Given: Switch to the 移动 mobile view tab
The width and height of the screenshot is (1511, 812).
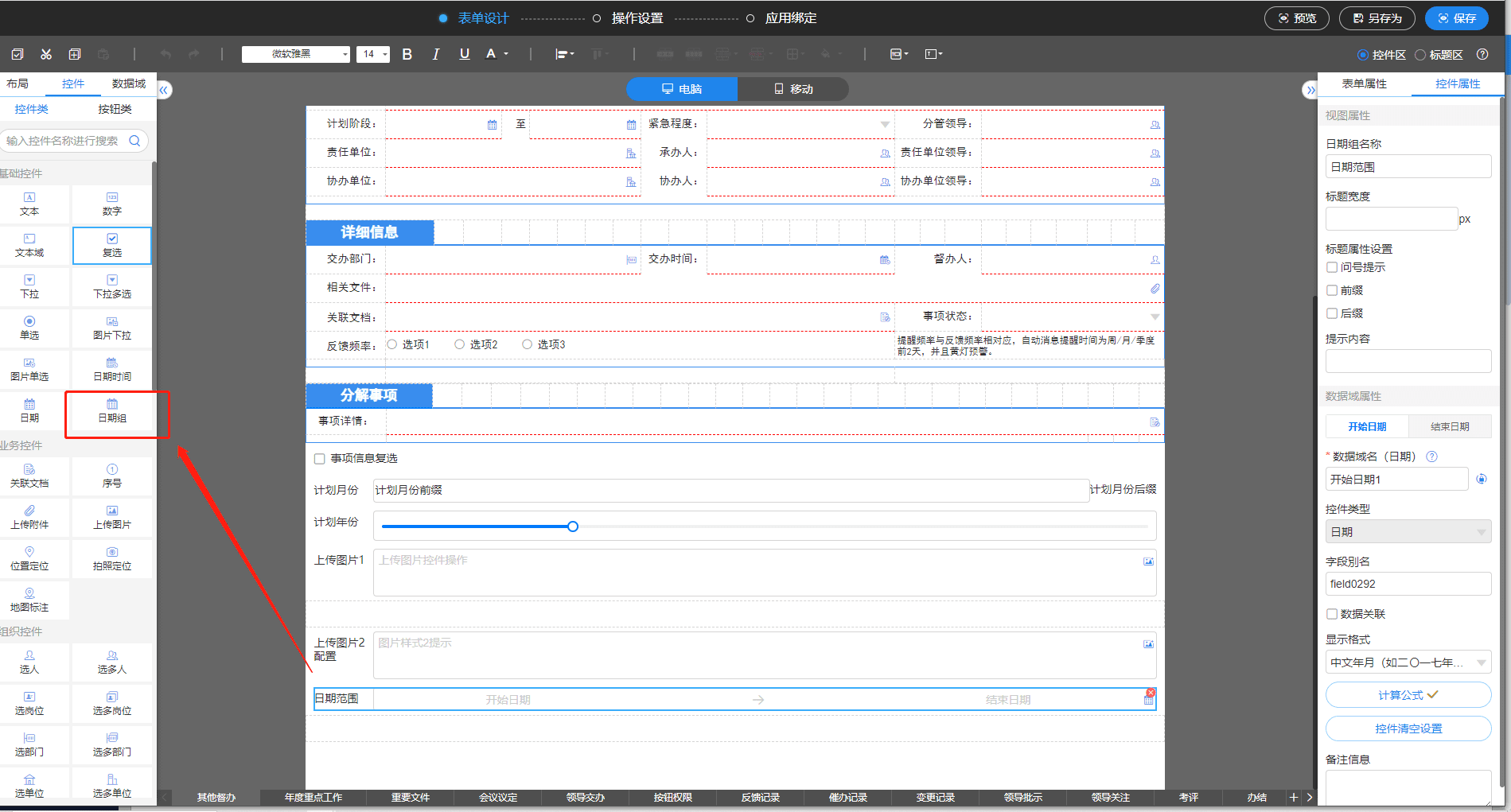Looking at the screenshot, I should point(793,89).
